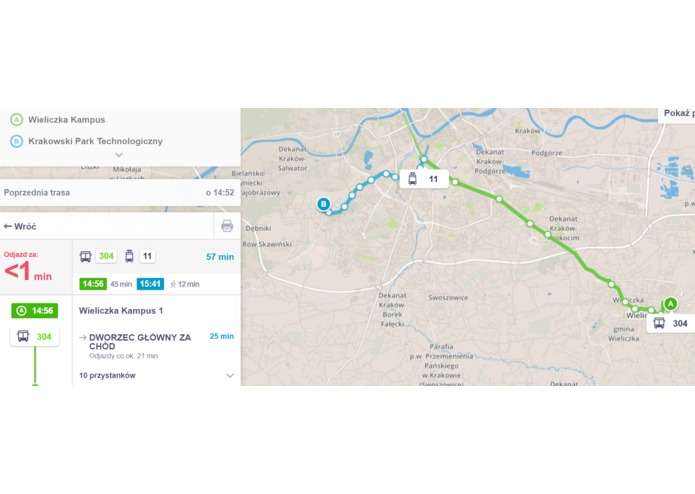695x494 pixels.
Task: Click the printer icon
Action: point(227,226)
